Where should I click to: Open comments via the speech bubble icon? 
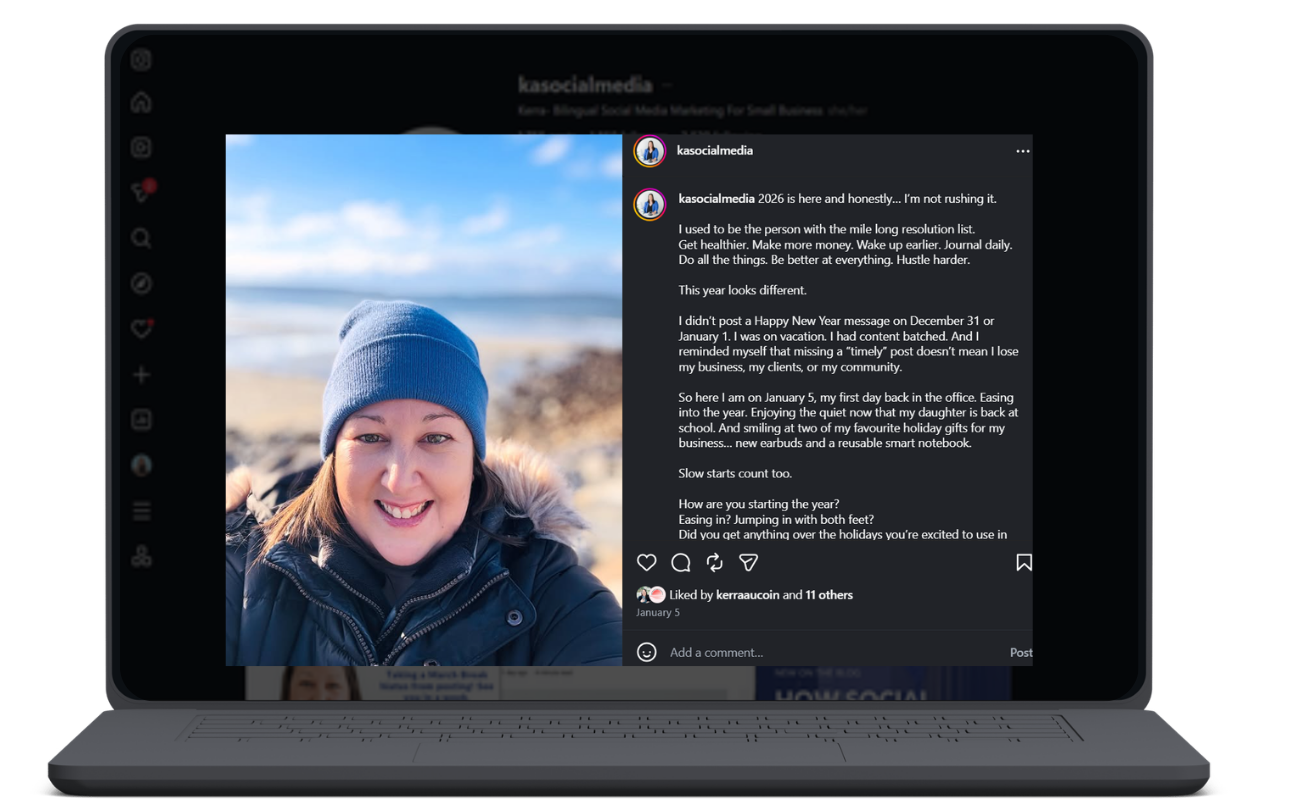[680, 563]
